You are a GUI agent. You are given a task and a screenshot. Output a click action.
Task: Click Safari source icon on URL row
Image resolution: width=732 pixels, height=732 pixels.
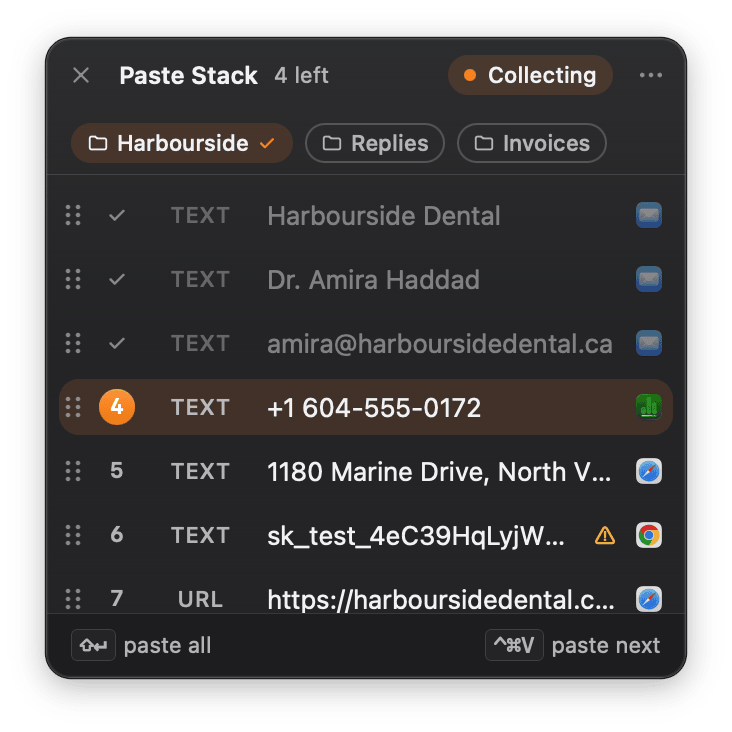[x=649, y=599]
